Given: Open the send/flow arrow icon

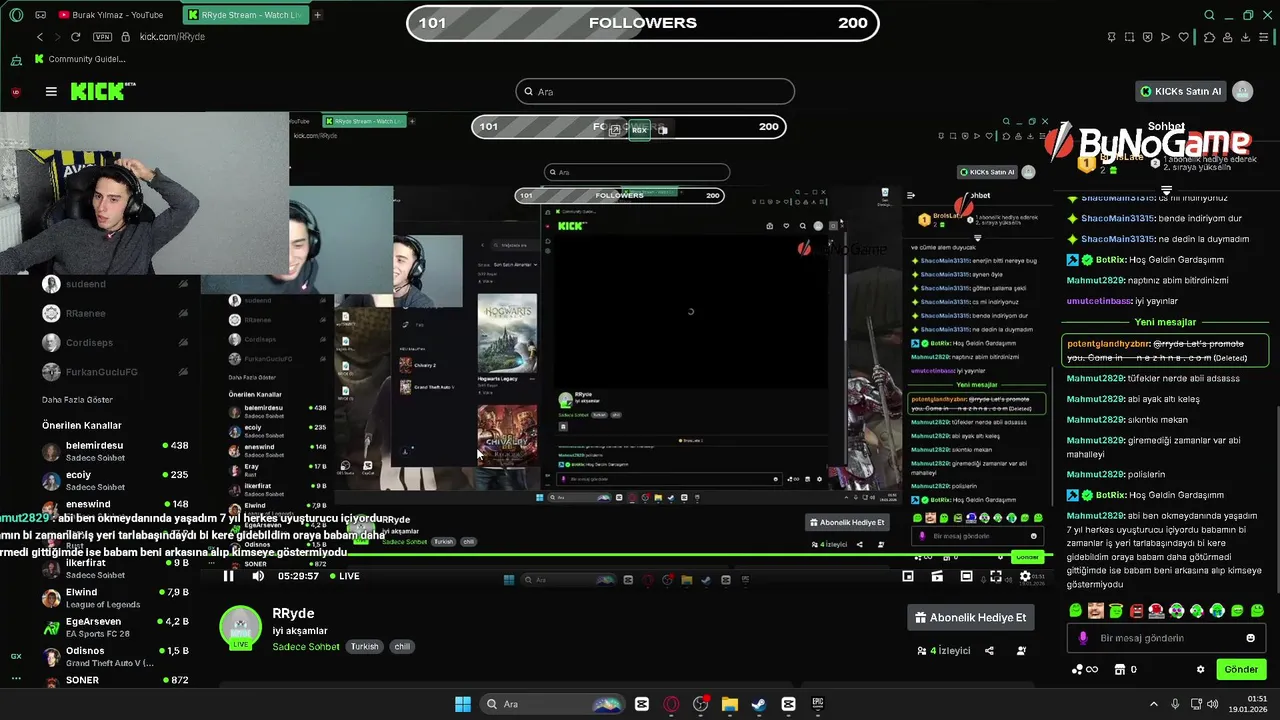Looking at the screenshot, I should coord(1165,37).
